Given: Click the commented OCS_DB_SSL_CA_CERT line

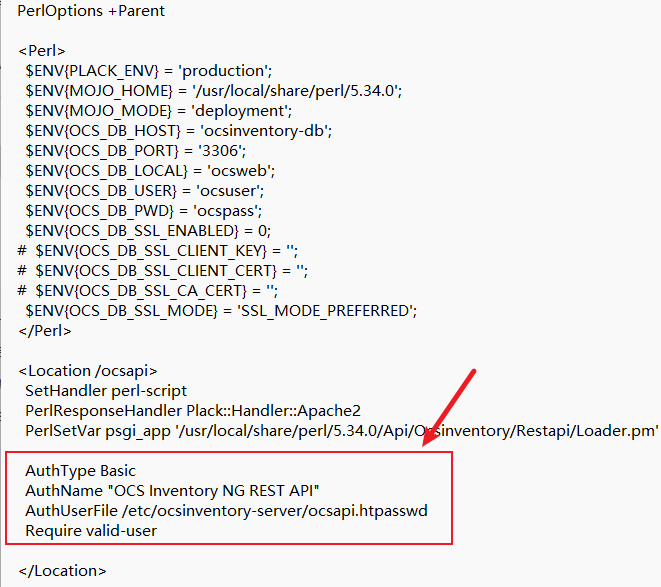Looking at the screenshot, I should 148,291.
